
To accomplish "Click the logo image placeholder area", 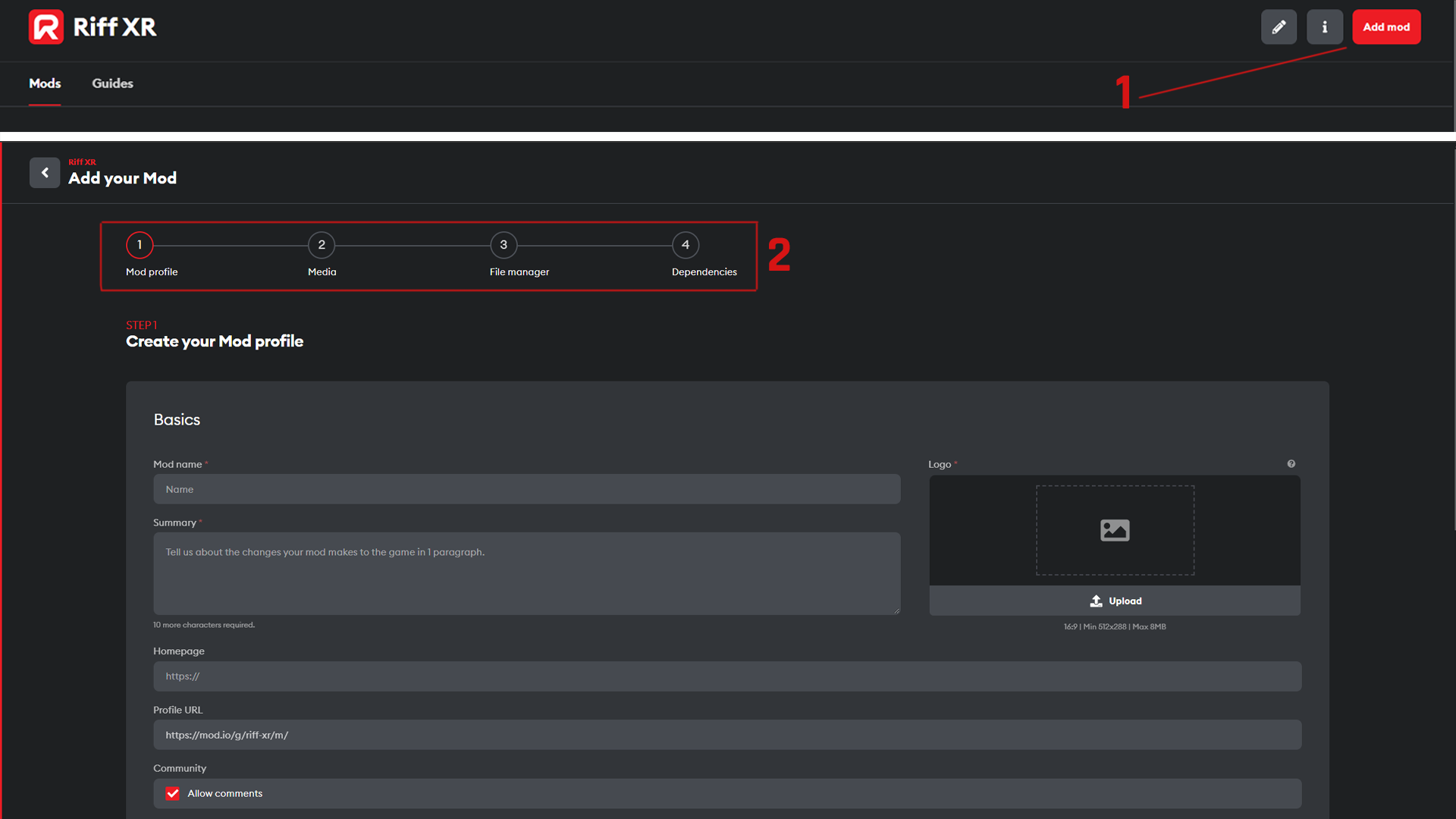I will tap(1115, 530).
